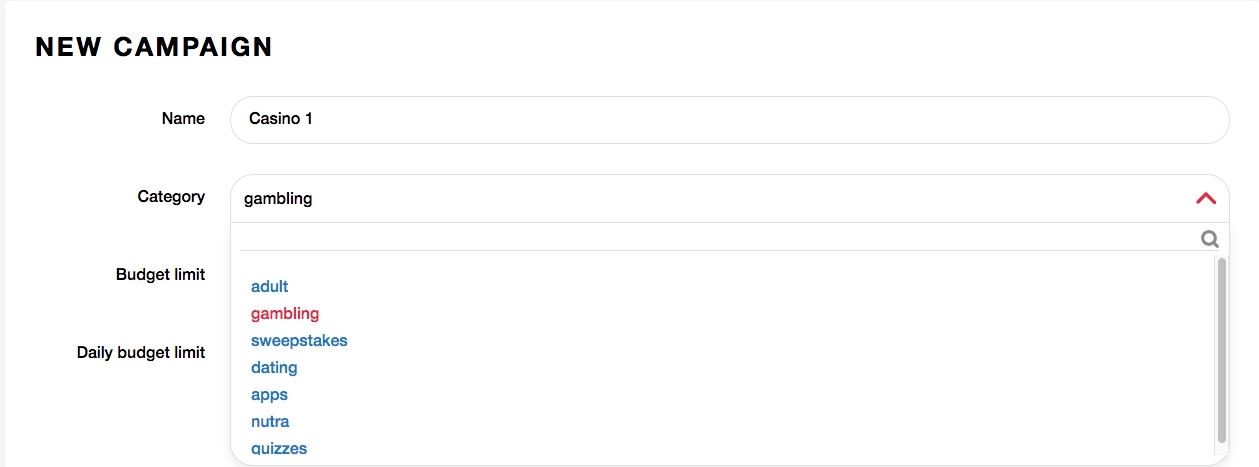Click the Daily budget limit label
This screenshot has height=467, width=1259.
coord(141,352)
